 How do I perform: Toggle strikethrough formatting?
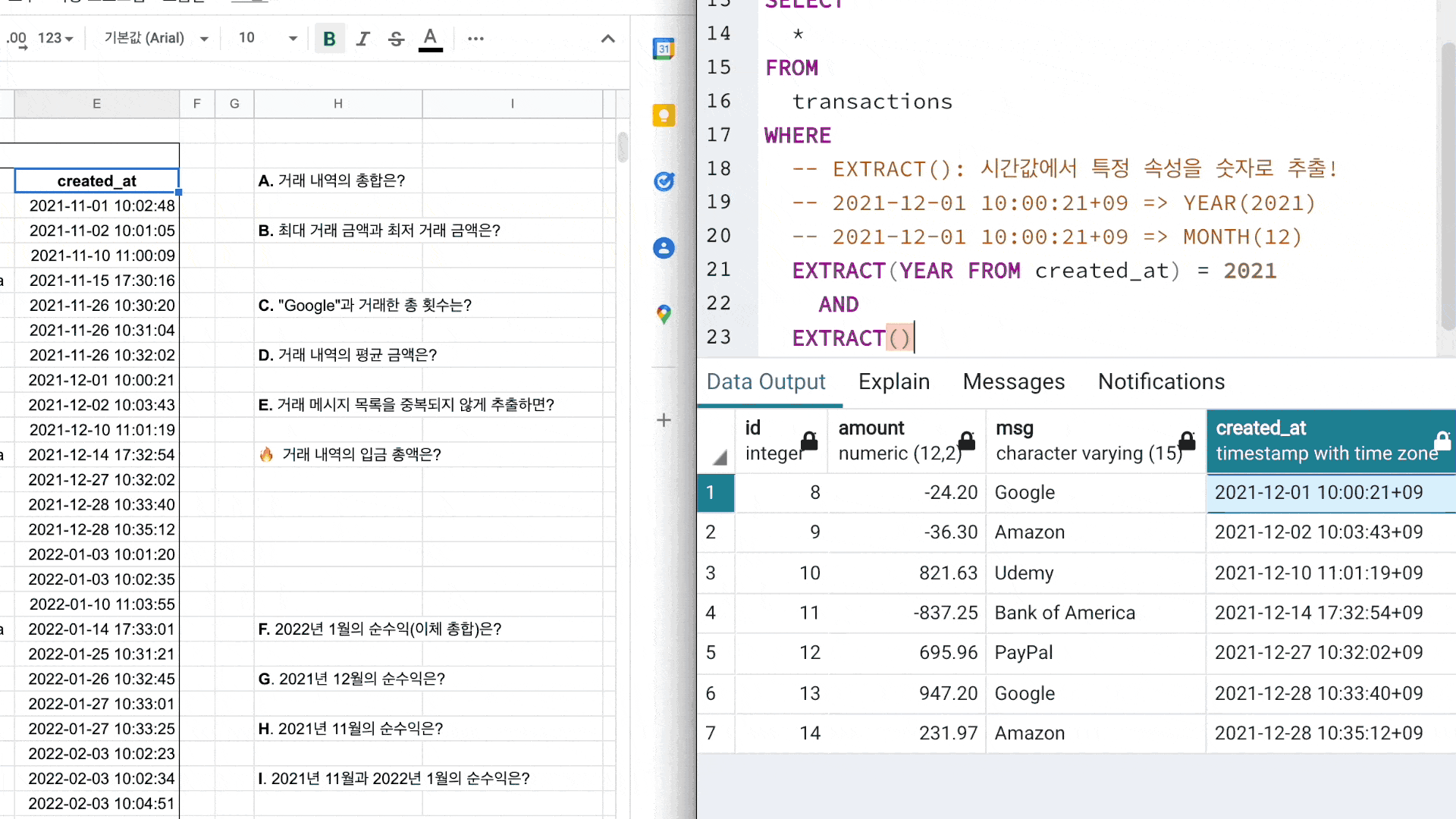point(396,39)
